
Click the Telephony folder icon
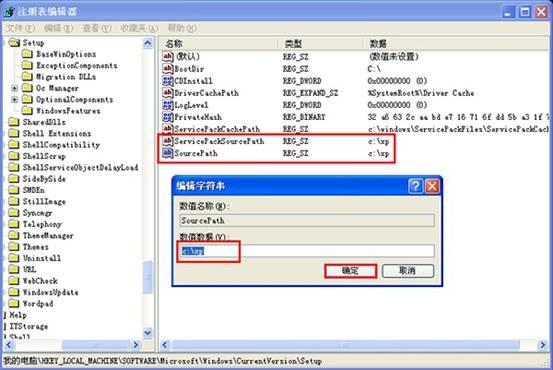point(14,224)
